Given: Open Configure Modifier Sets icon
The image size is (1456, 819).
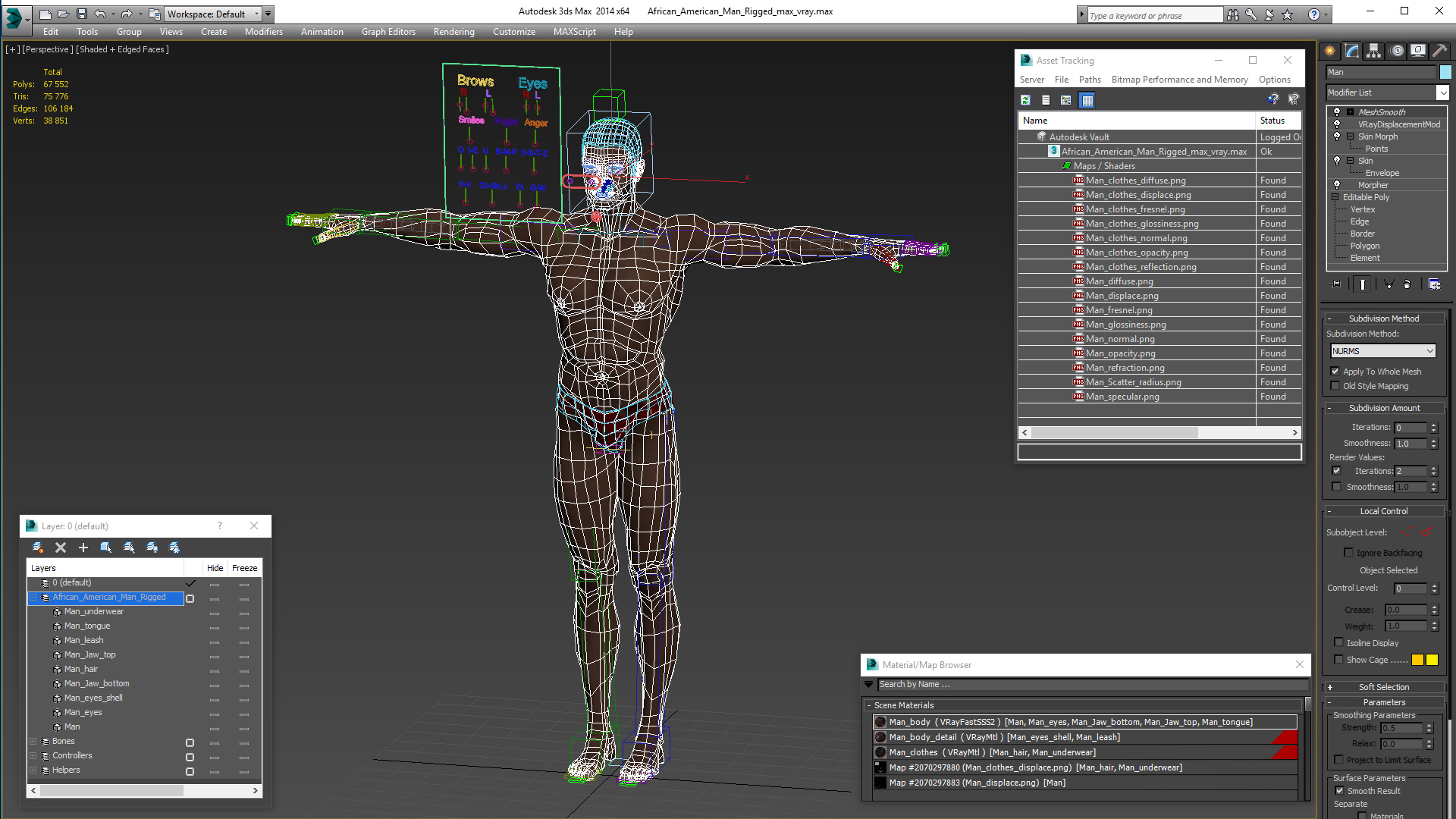Looking at the screenshot, I should 1434,284.
